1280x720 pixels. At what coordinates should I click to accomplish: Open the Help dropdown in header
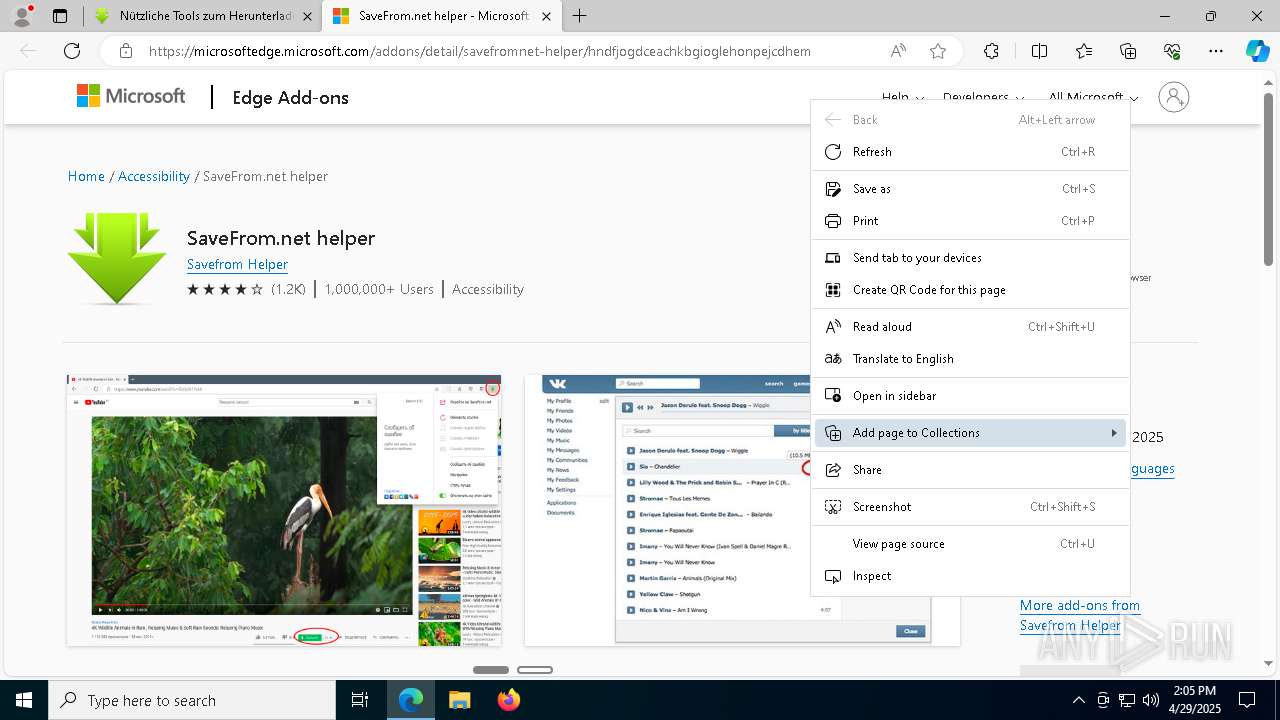(x=902, y=97)
